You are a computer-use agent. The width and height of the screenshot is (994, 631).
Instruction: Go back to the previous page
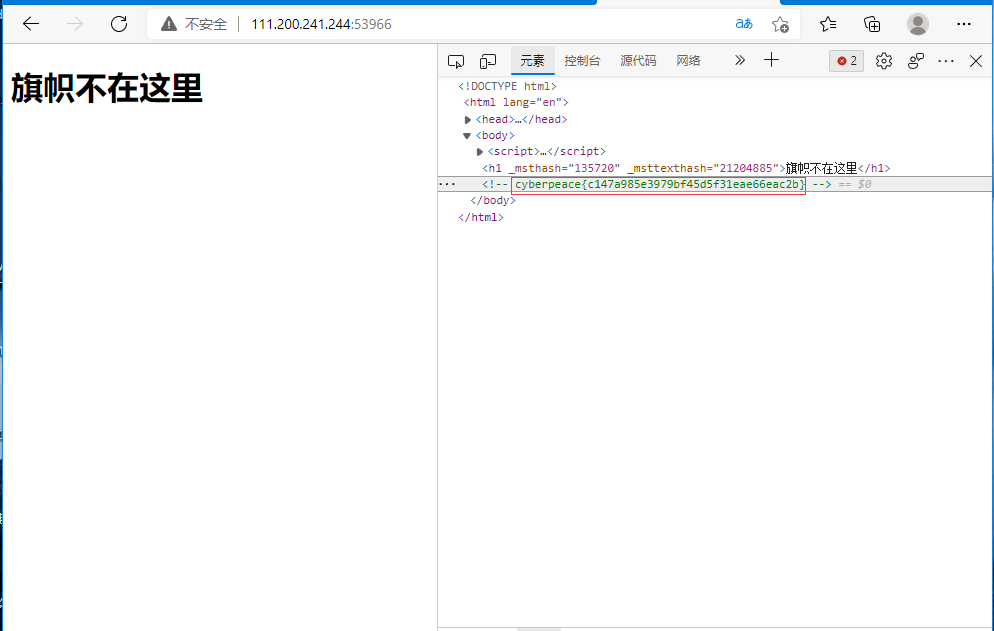pos(30,24)
